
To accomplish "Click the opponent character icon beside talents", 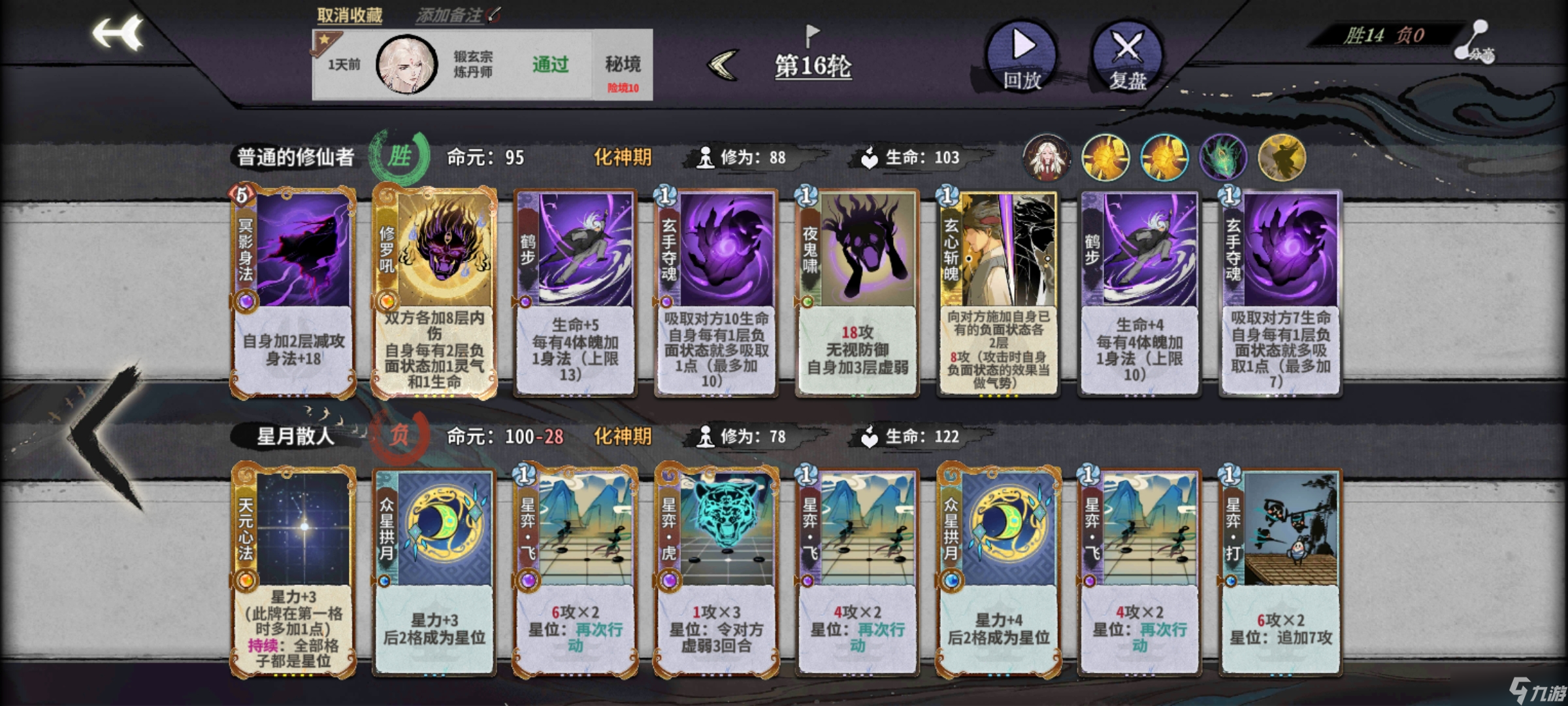I will (x=1047, y=158).
